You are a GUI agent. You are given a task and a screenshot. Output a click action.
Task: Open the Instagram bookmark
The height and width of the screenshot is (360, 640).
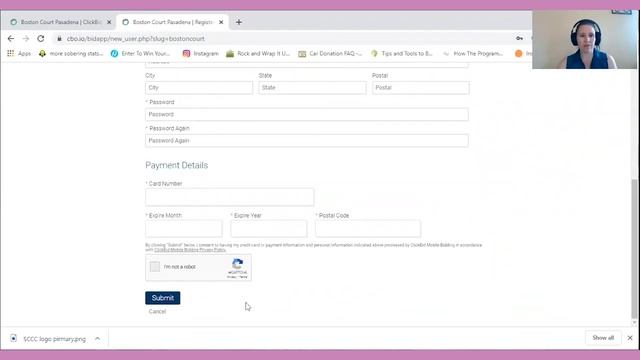coord(200,53)
